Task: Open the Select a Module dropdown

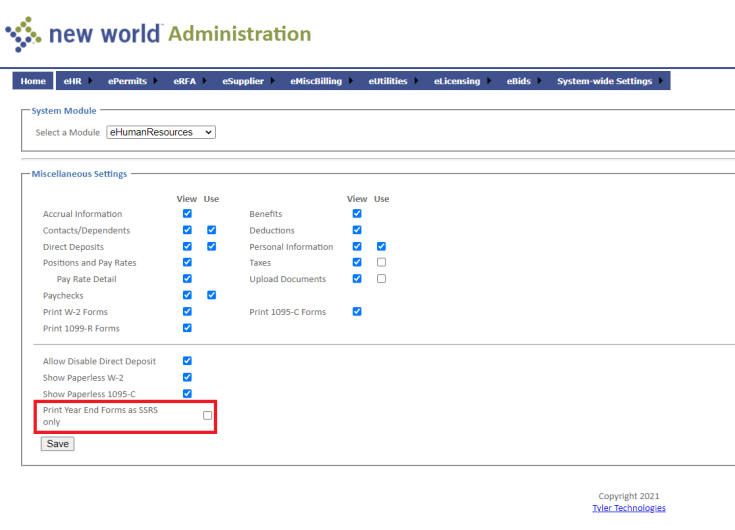Action: click(x=161, y=132)
